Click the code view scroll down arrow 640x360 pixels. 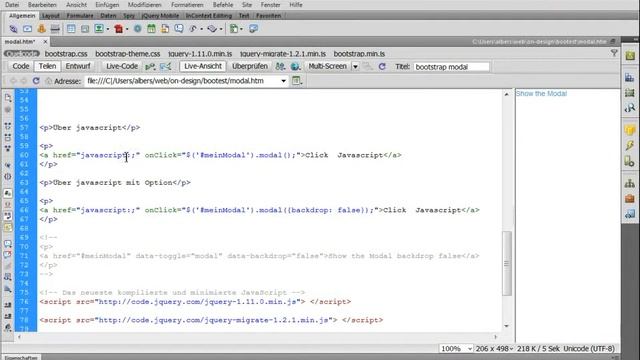[x=507, y=326]
